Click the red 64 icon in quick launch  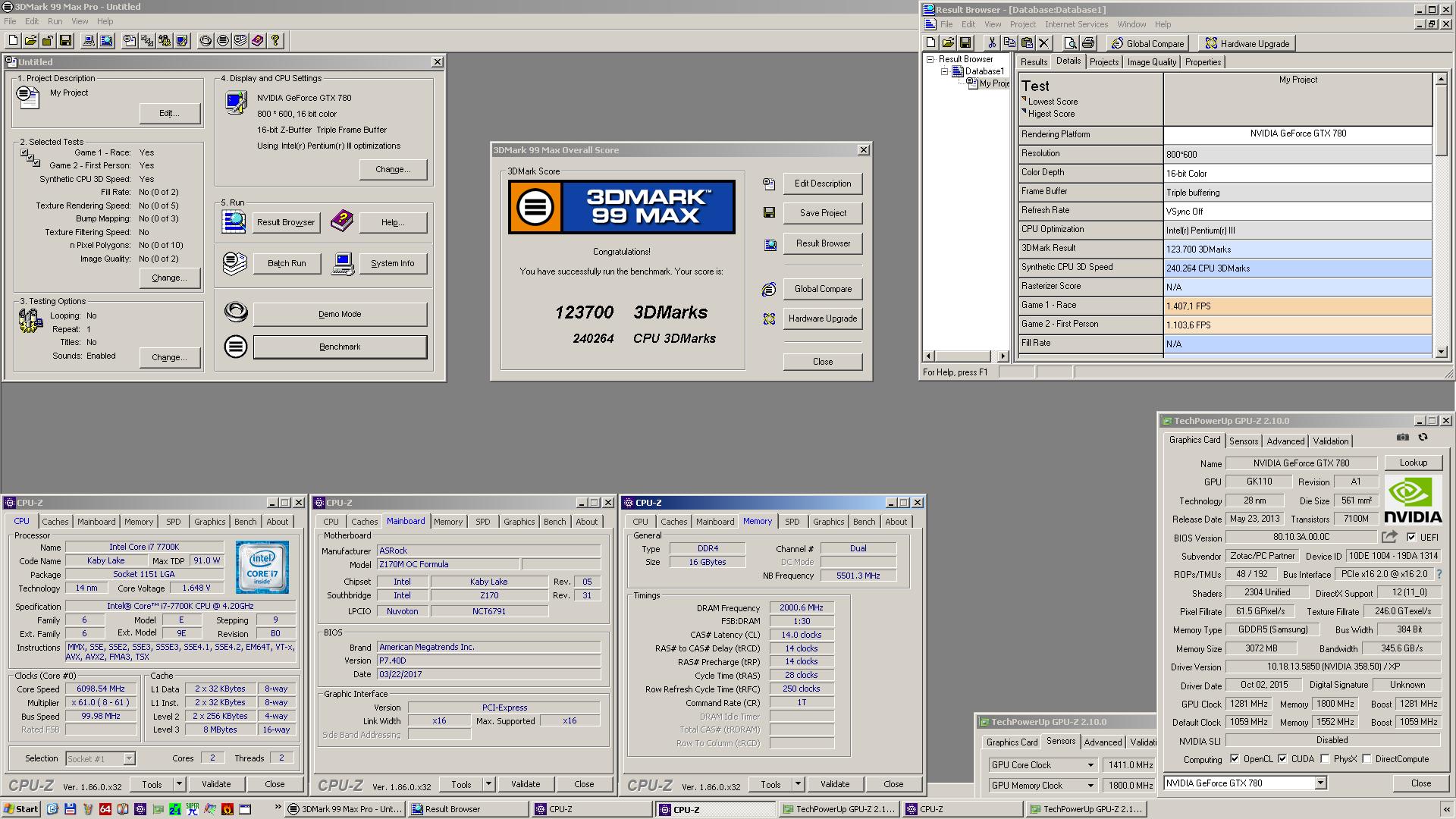[x=105, y=809]
